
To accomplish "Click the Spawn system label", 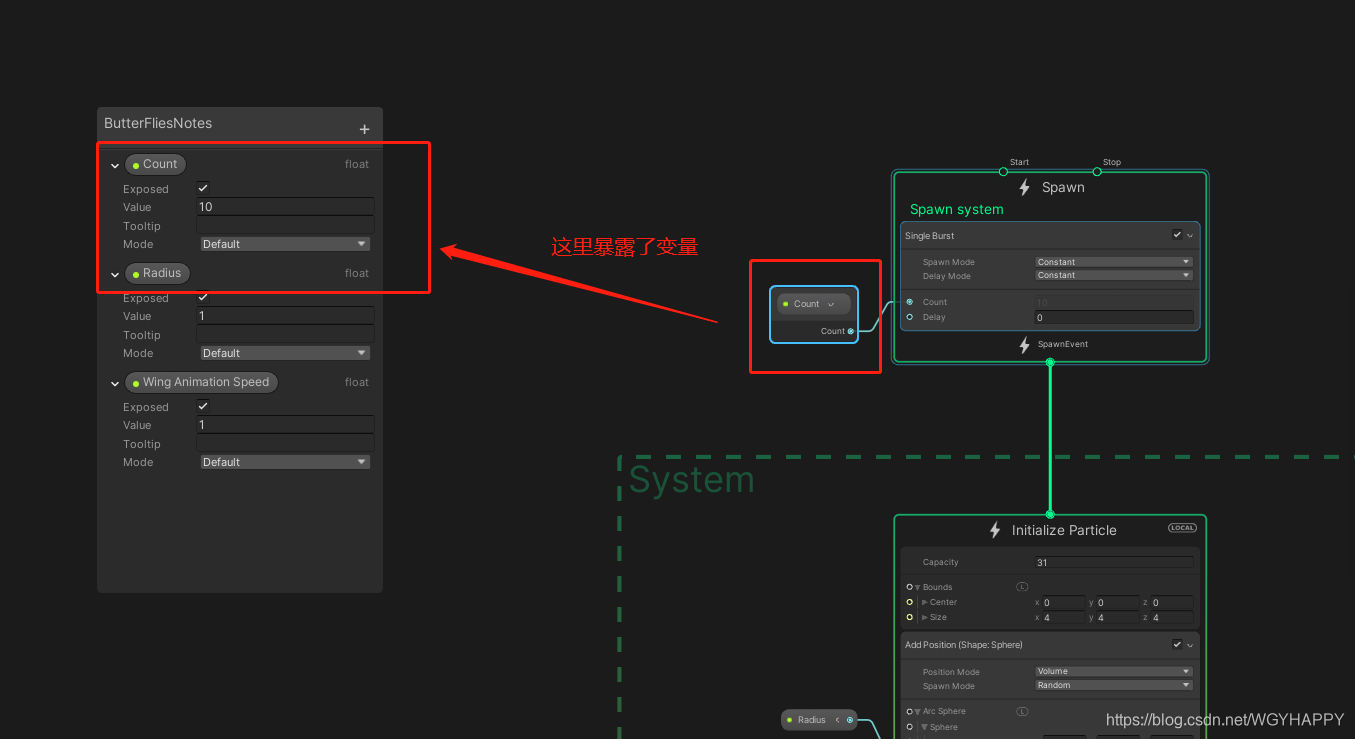I will 956,210.
